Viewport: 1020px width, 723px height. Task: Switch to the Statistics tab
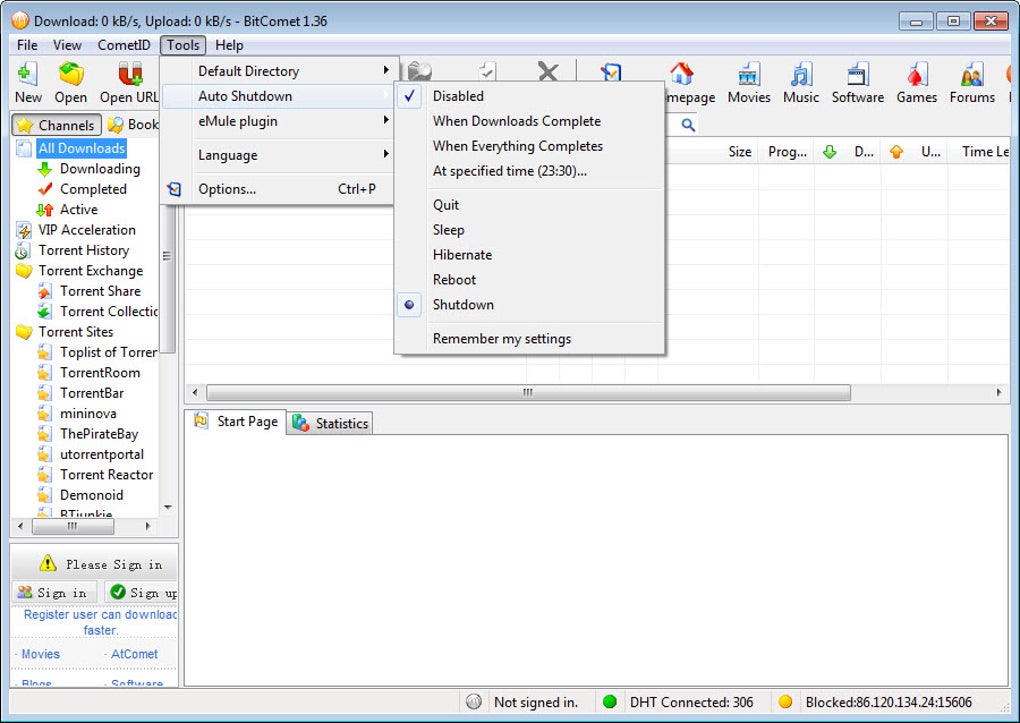[x=330, y=423]
